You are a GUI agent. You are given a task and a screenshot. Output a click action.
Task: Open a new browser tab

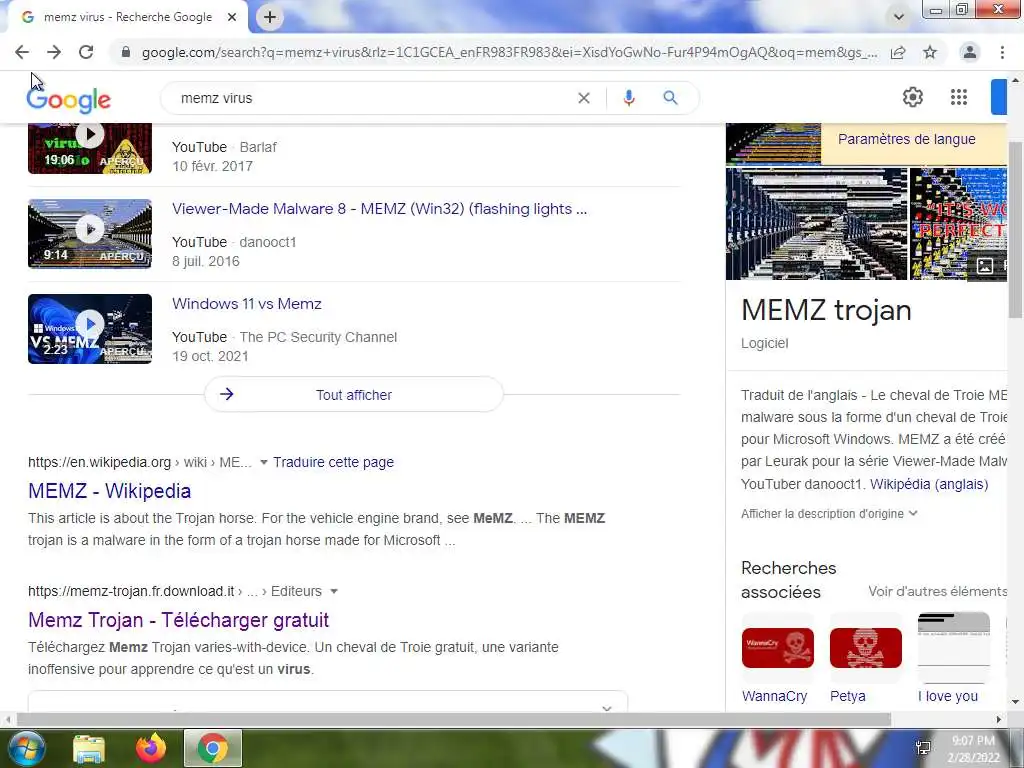click(x=270, y=17)
